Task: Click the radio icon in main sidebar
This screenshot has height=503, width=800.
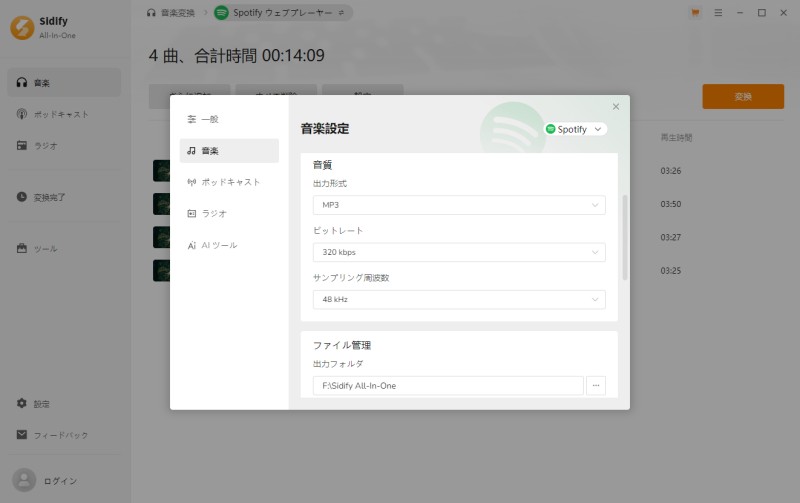Action: pos(22,146)
